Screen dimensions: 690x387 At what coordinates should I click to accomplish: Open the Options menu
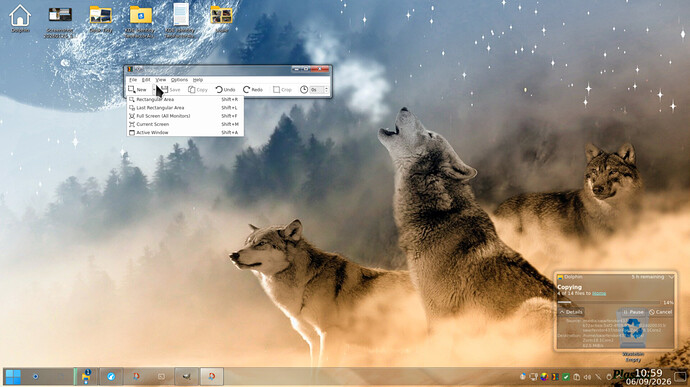coord(179,80)
